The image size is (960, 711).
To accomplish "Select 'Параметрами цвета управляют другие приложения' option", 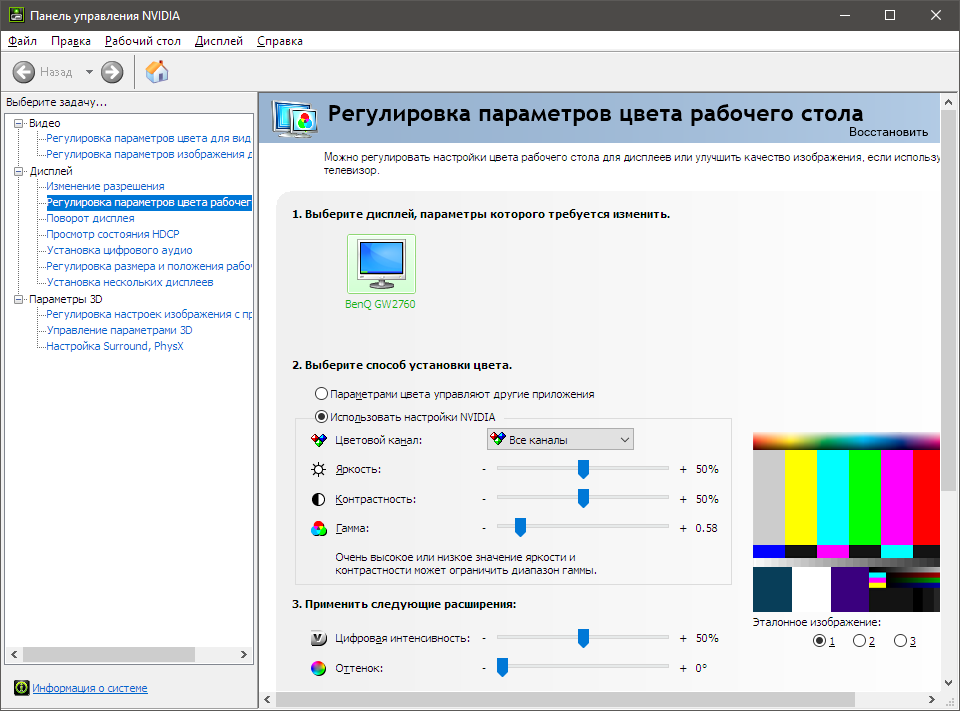I will click(321, 394).
